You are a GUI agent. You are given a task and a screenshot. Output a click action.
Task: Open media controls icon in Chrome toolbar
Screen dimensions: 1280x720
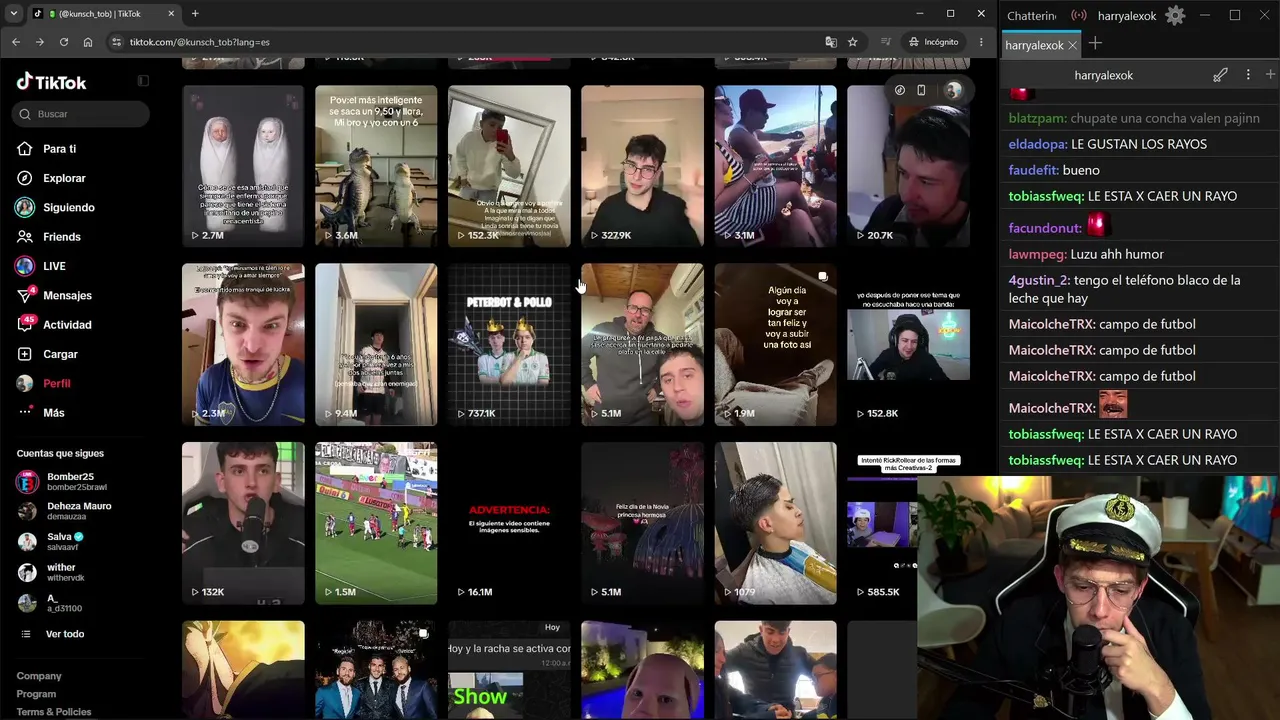point(886,42)
